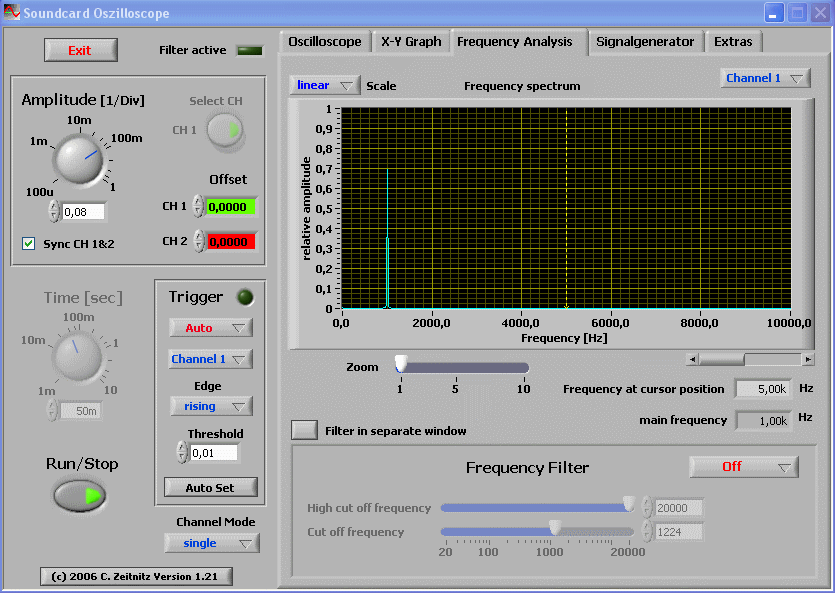Click the Amplitude rotary knob
This screenshot has width=835, height=593.
(x=79, y=159)
